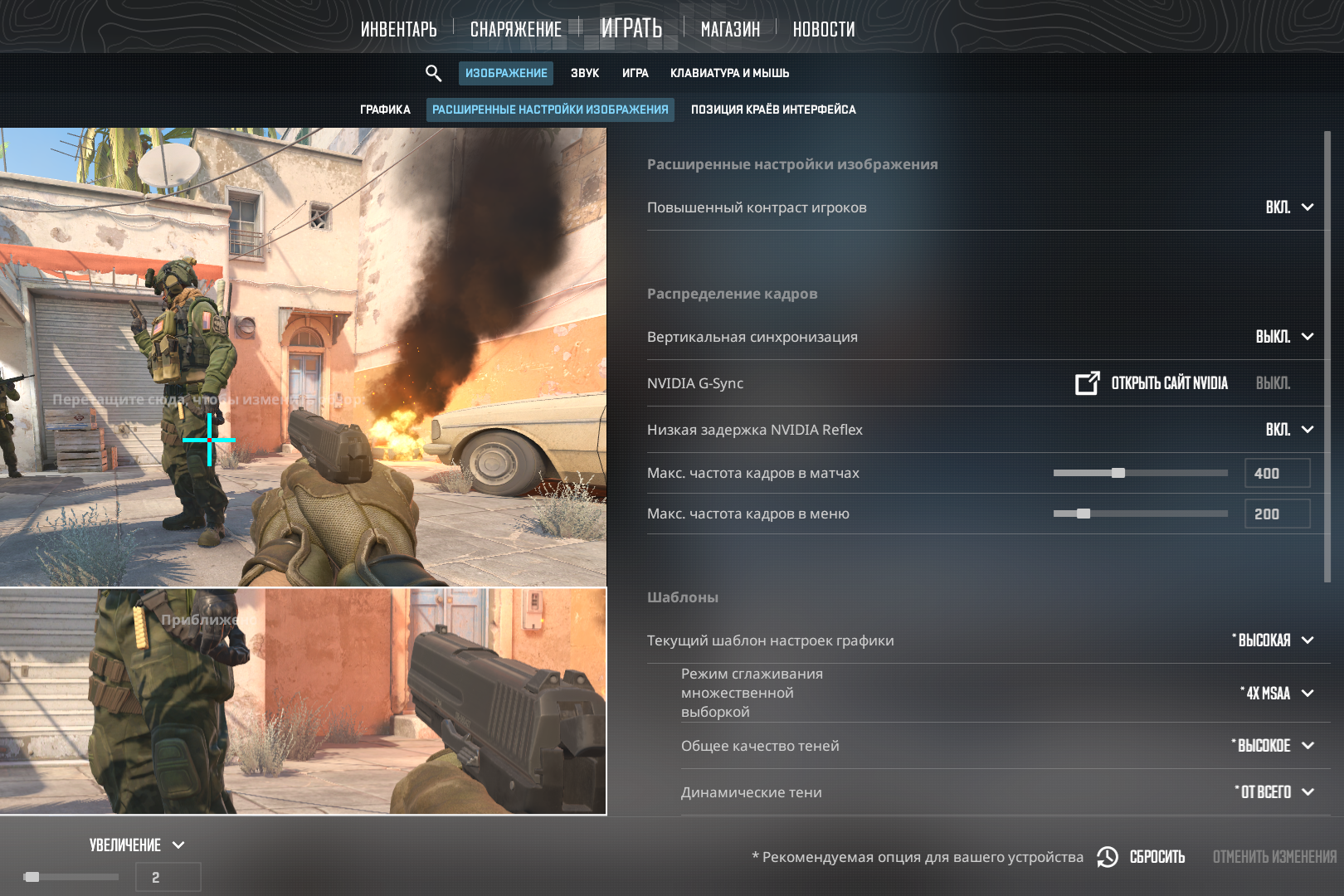This screenshot has height=896, width=1344.
Task: Toggle Вертикальная синхронизация setting
Action: pos(1283,337)
